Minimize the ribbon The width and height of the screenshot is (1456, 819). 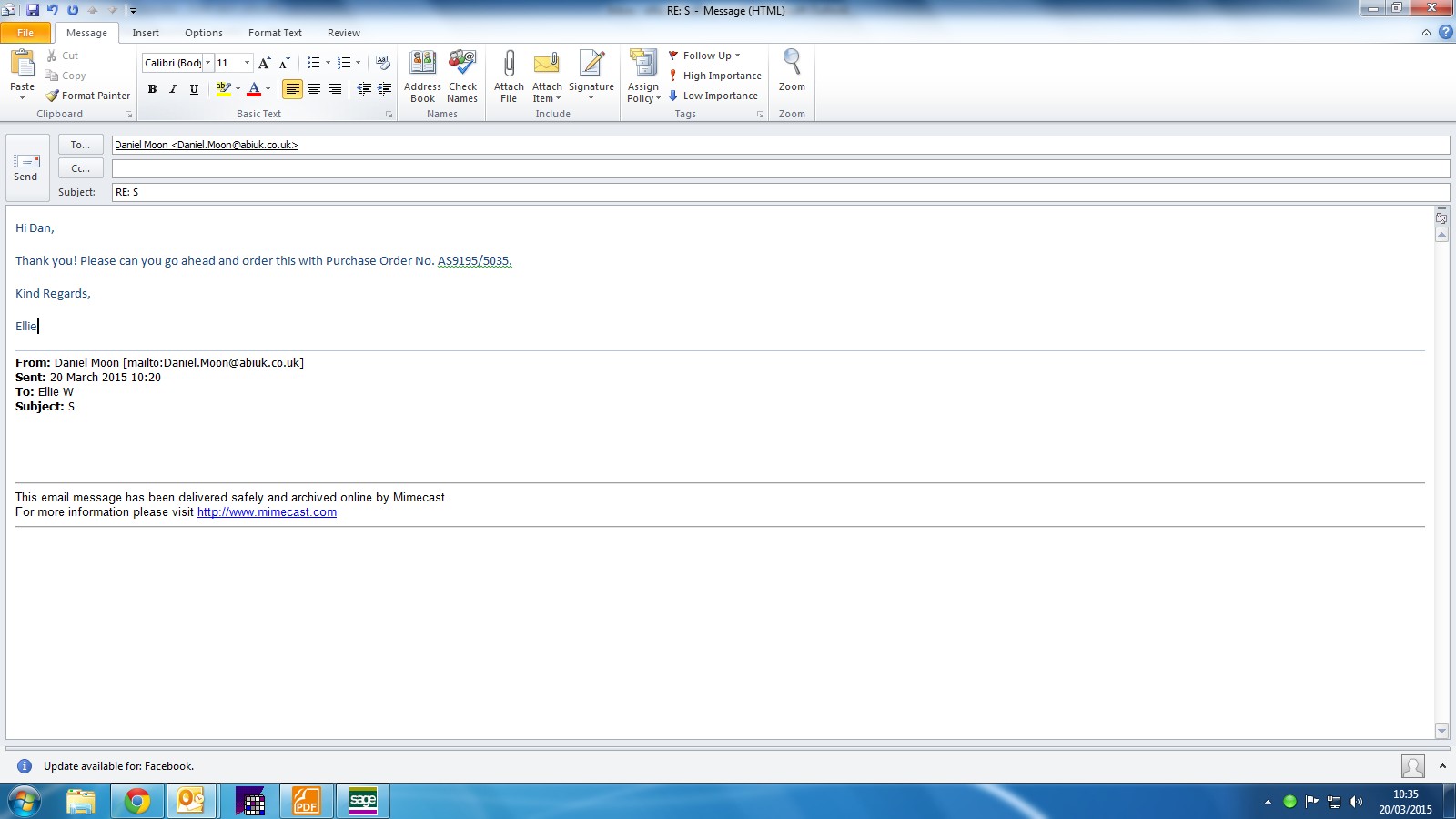tap(1426, 33)
